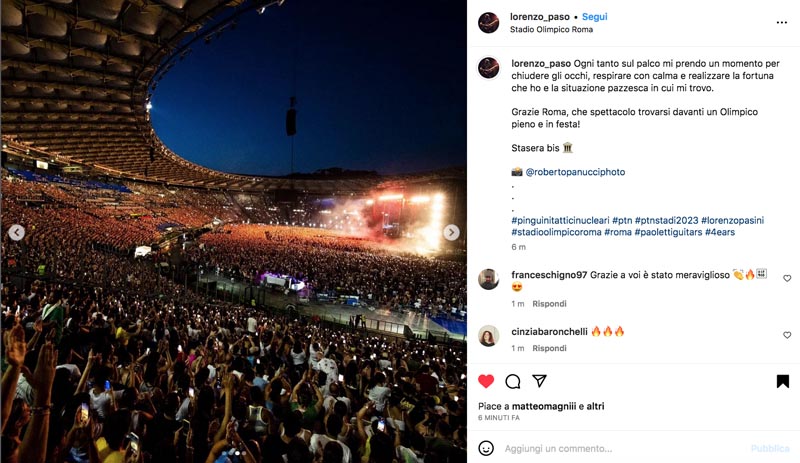800x463 pixels.
Task: Like cinziabaronchelli's fire emoji comment
Action: point(787,335)
